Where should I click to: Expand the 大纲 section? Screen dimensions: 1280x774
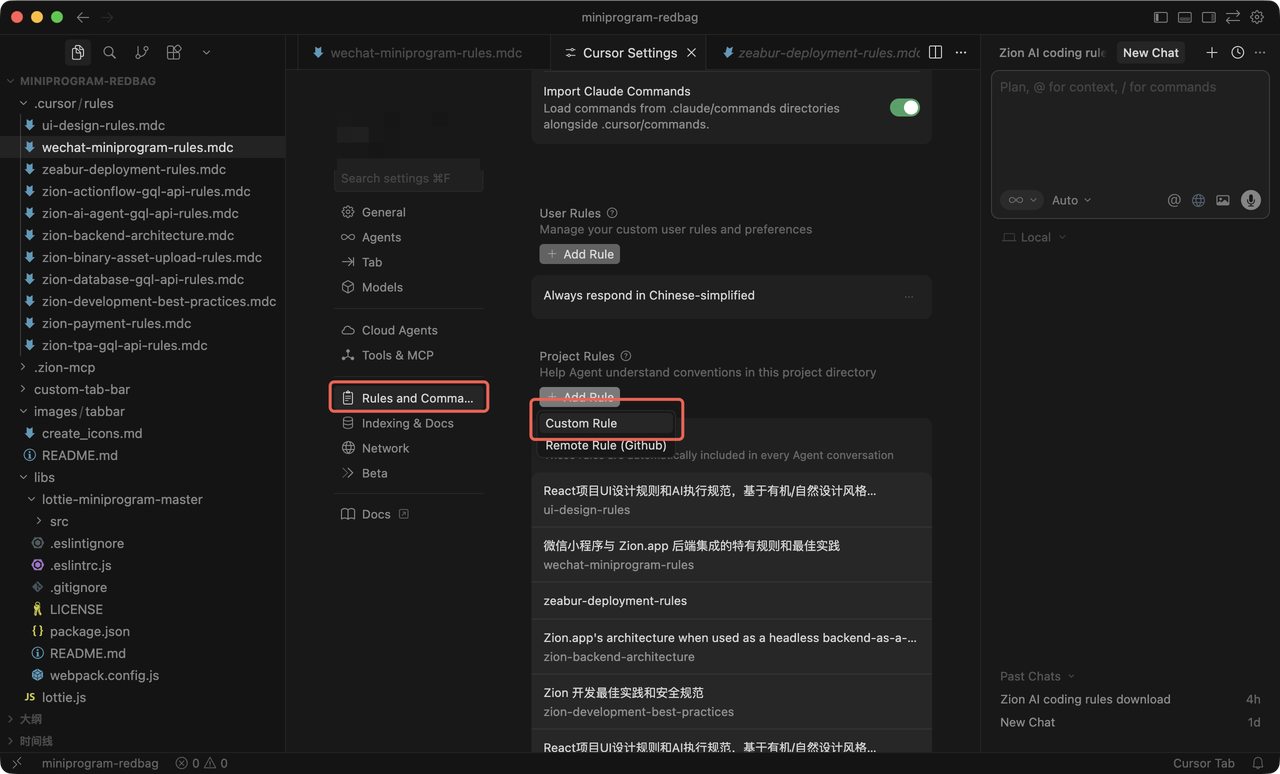[x=31, y=719]
